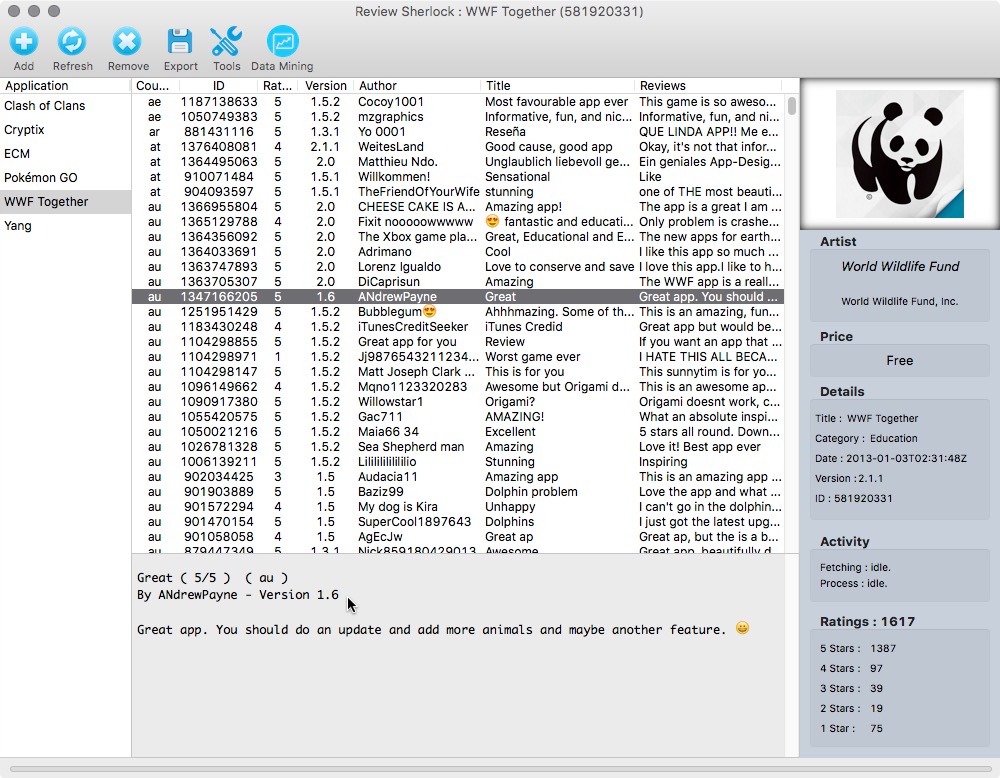This screenshot has height=778, width=1000.
Task: Select WWF Together in the application list
Action: coord(65,202)
